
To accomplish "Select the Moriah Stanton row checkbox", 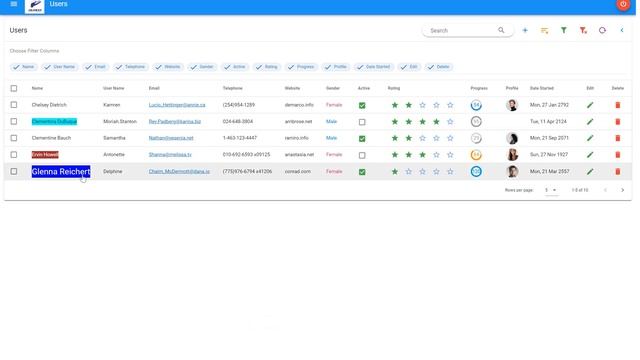I will pos(14,122).
